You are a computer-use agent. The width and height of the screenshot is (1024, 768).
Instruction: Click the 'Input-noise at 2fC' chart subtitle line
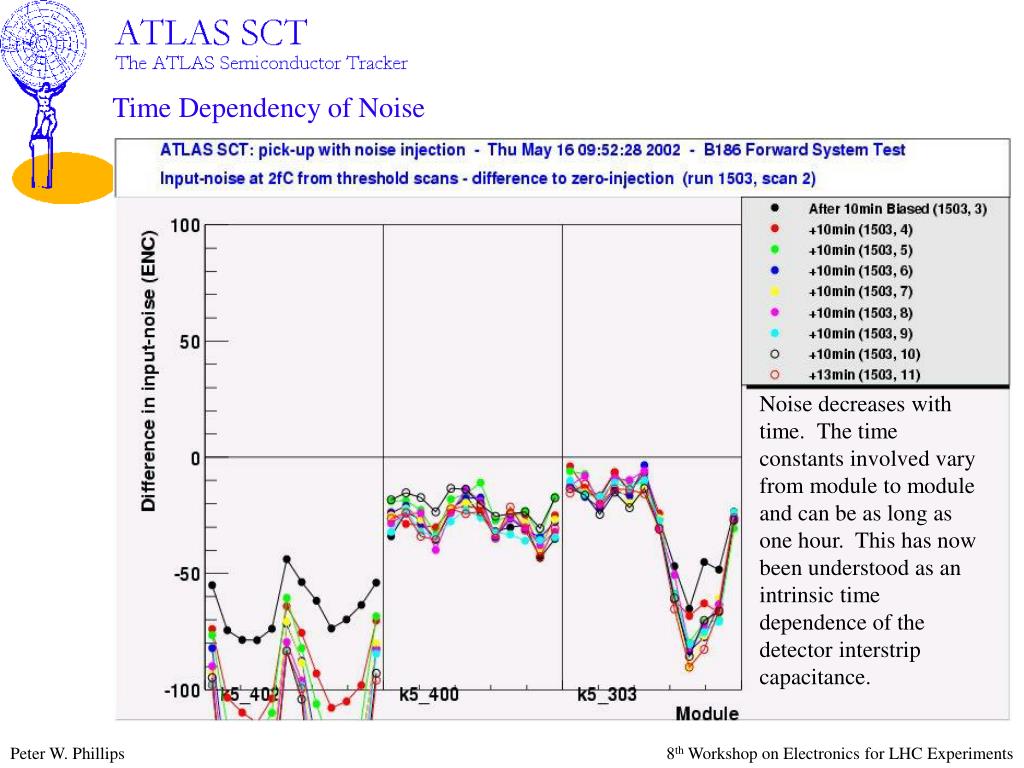[487, 178]
